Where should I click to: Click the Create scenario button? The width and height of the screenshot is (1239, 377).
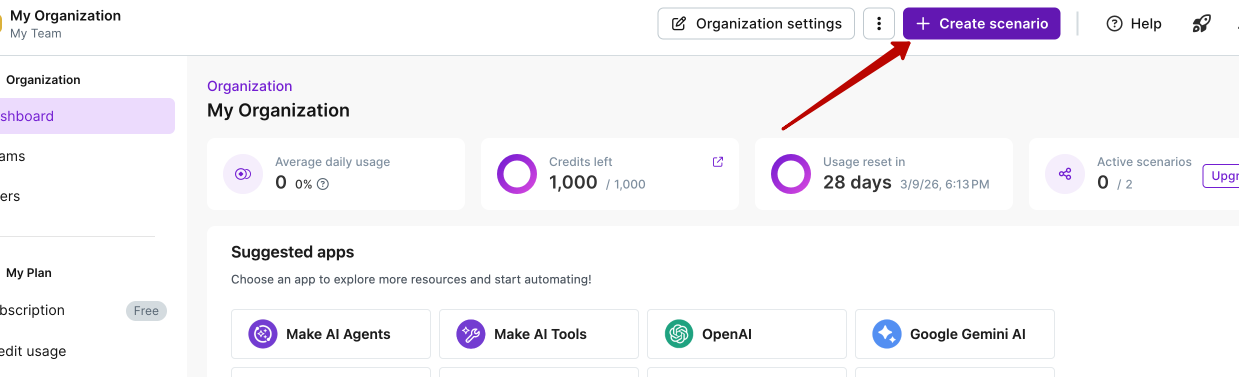(x=982, y=23)
